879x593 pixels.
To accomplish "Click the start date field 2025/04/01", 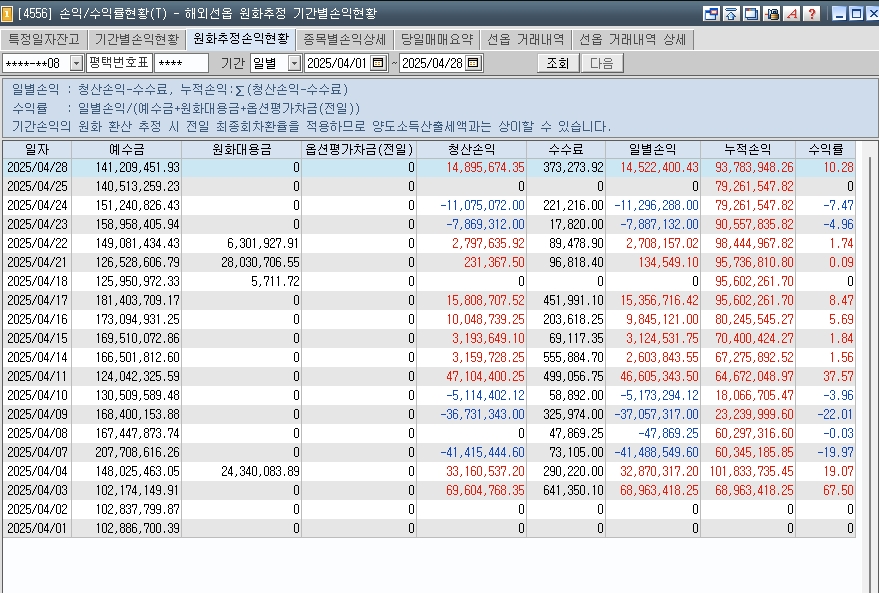I will point(337,63).
